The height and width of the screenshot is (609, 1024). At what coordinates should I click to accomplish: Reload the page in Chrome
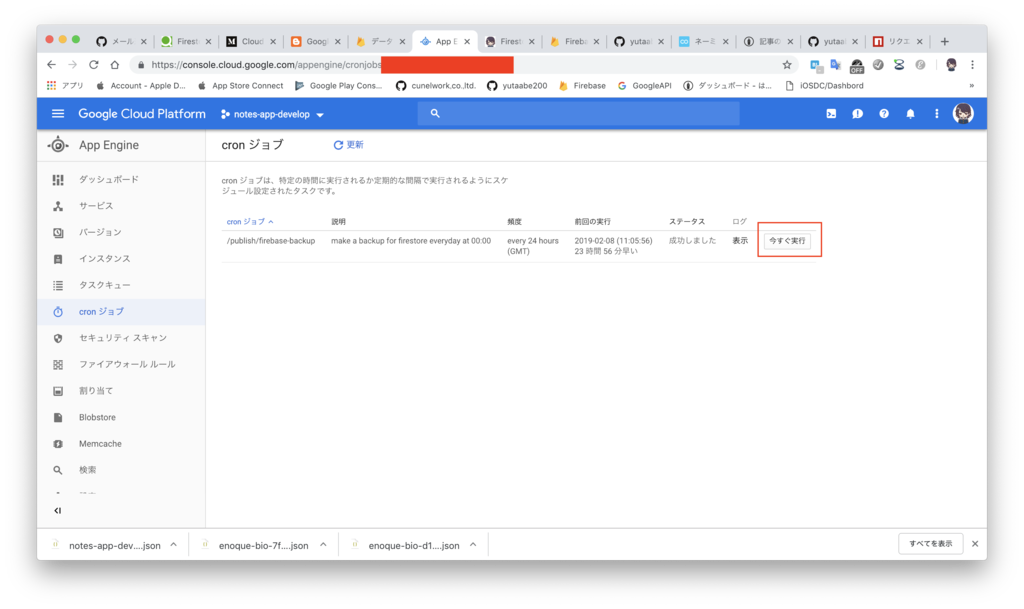pyautogui.click(x=93, y=65)
